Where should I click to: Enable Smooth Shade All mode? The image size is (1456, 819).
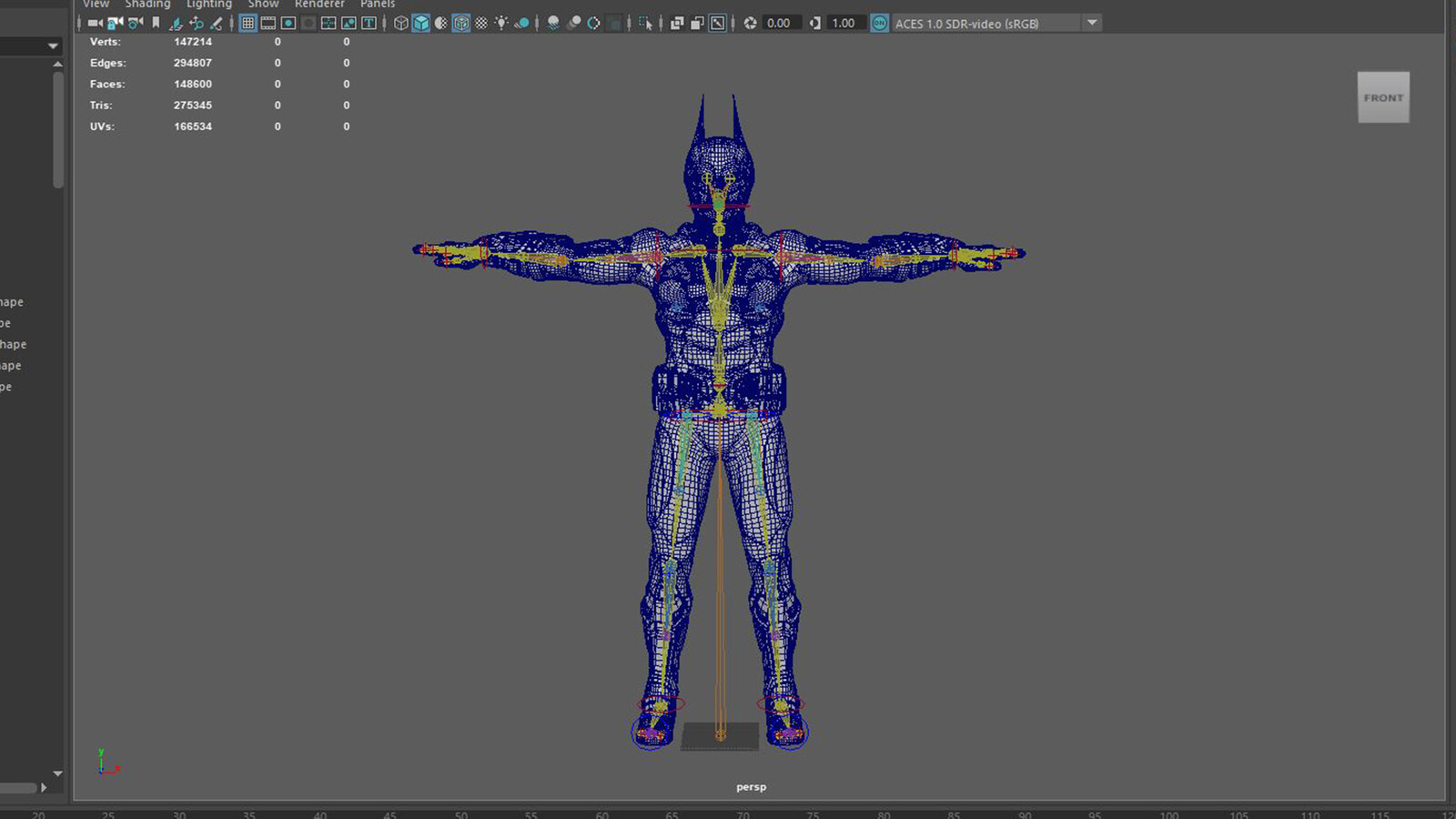(420, 24)
